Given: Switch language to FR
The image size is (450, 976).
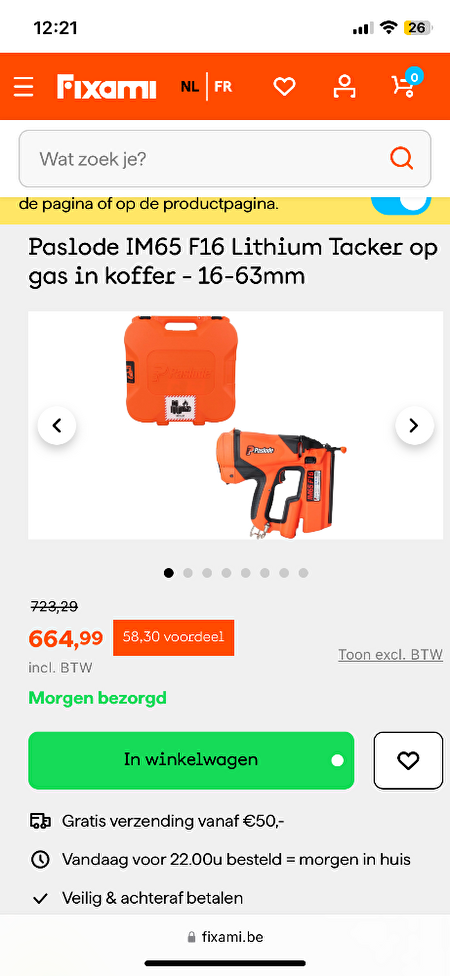Looking at the screenshot, I should [223, 87].
